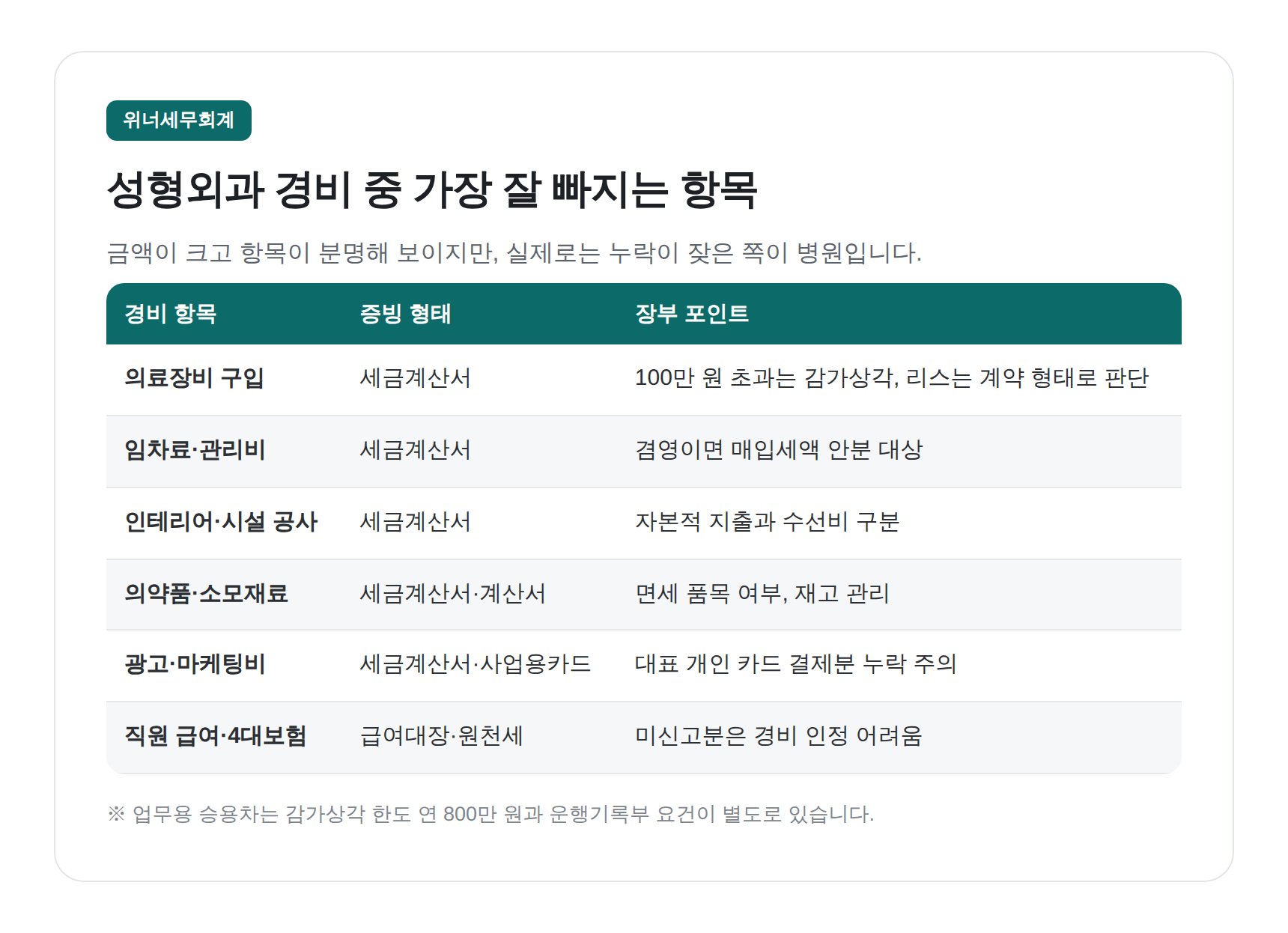Select the 광고·마케팅비 row label

point(195,664)
